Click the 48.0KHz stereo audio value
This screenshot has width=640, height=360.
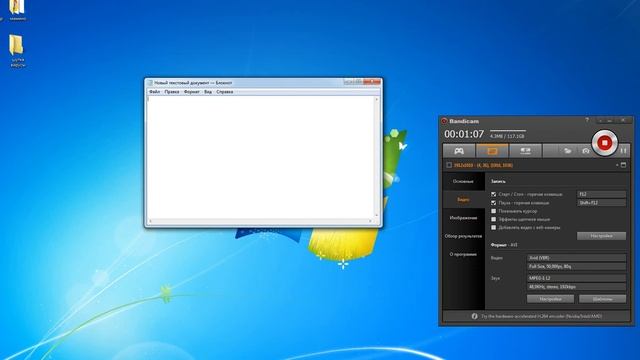click(576, 287)
